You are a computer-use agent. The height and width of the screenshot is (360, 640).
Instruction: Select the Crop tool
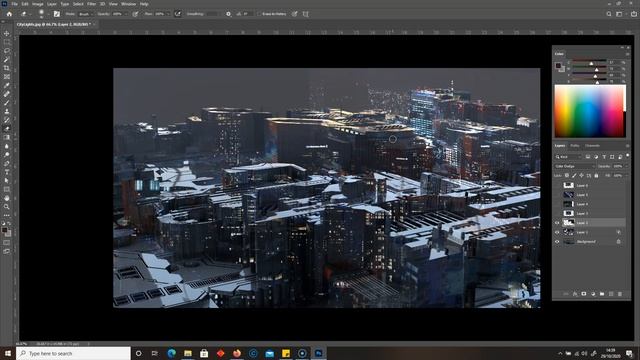coord(7,68)
